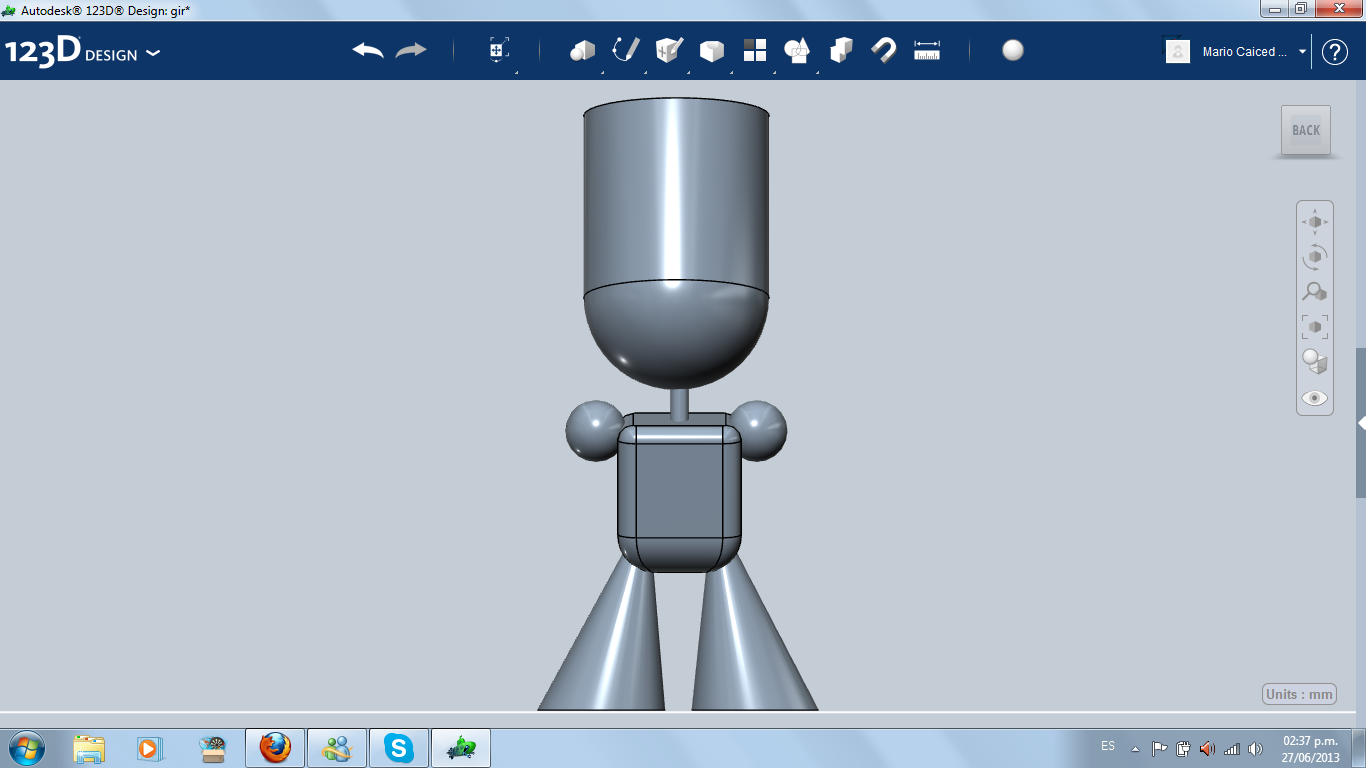Switch to Windows Live Messenger in taskbar
The height and width of the screenshot is (768, 1366).
click(337, 748)
